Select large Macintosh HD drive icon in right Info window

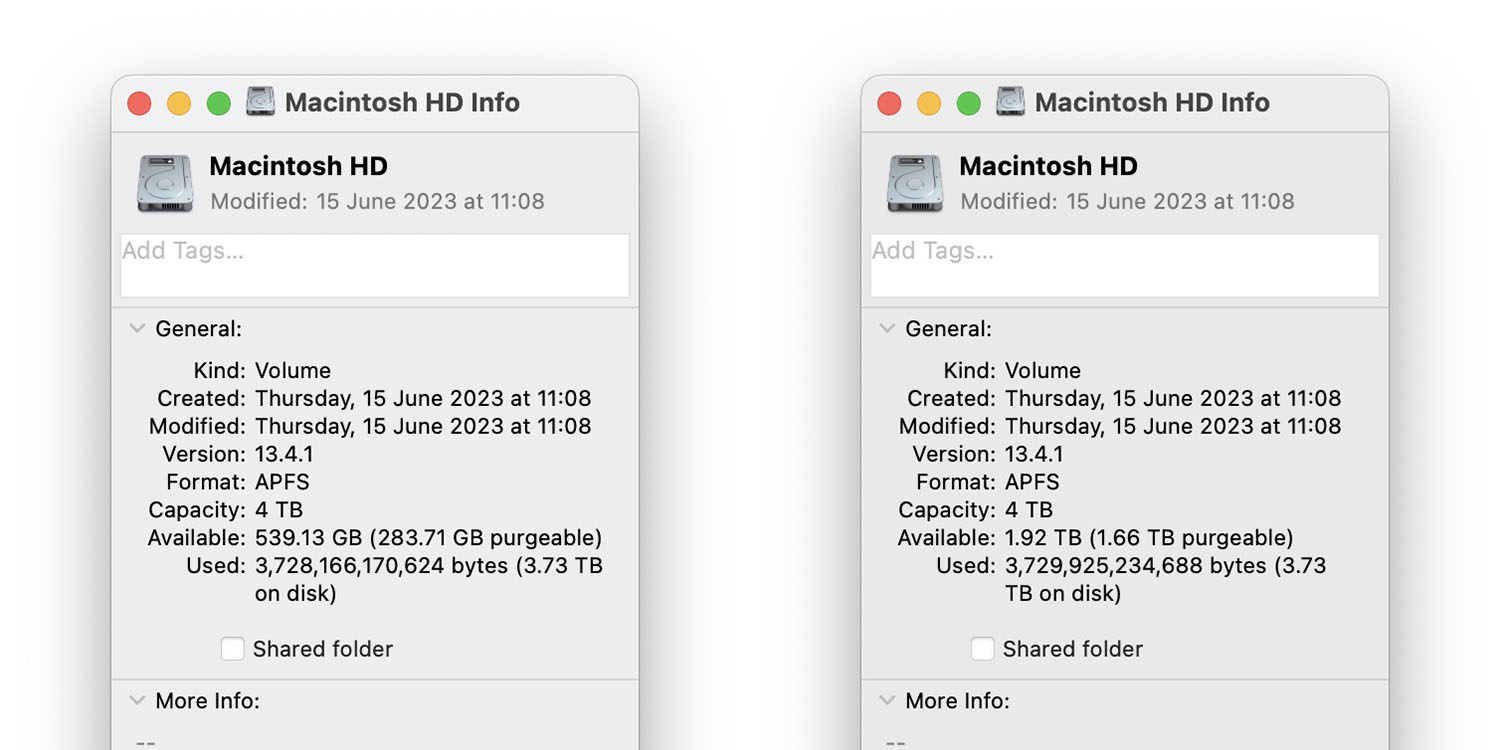pos(915,183)
